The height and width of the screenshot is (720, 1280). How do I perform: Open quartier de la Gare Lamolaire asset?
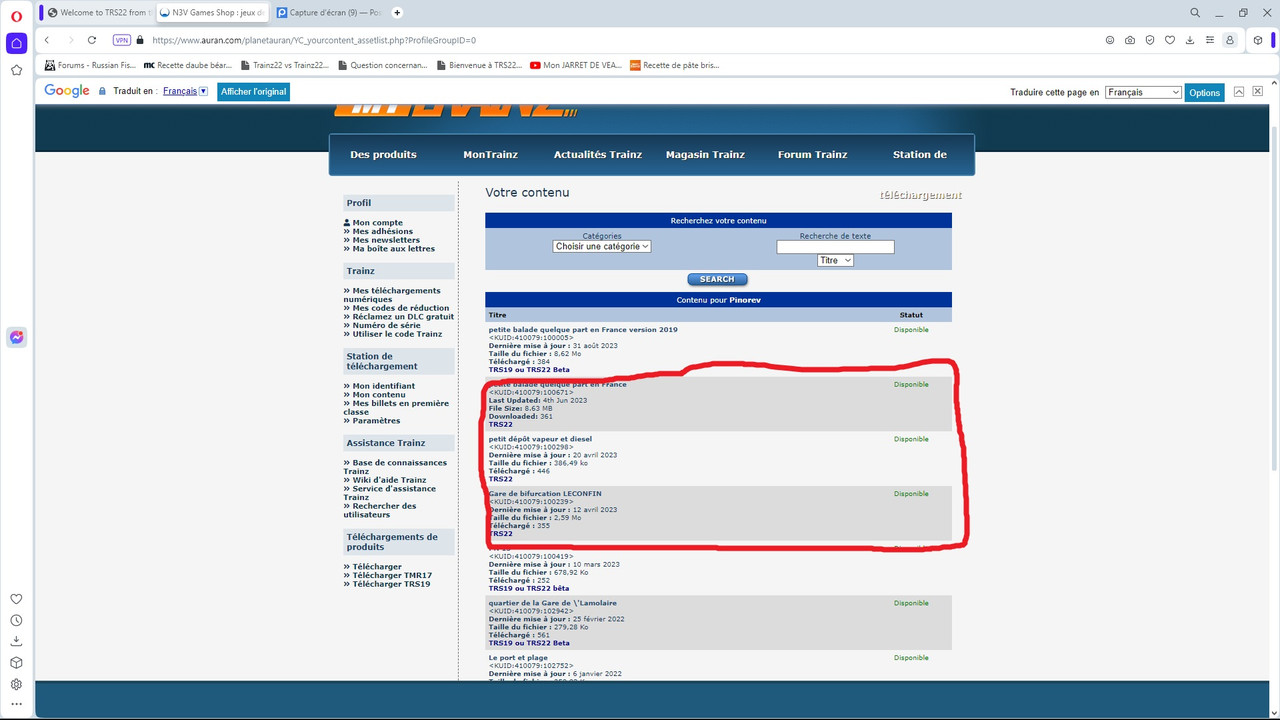(553, 603)
